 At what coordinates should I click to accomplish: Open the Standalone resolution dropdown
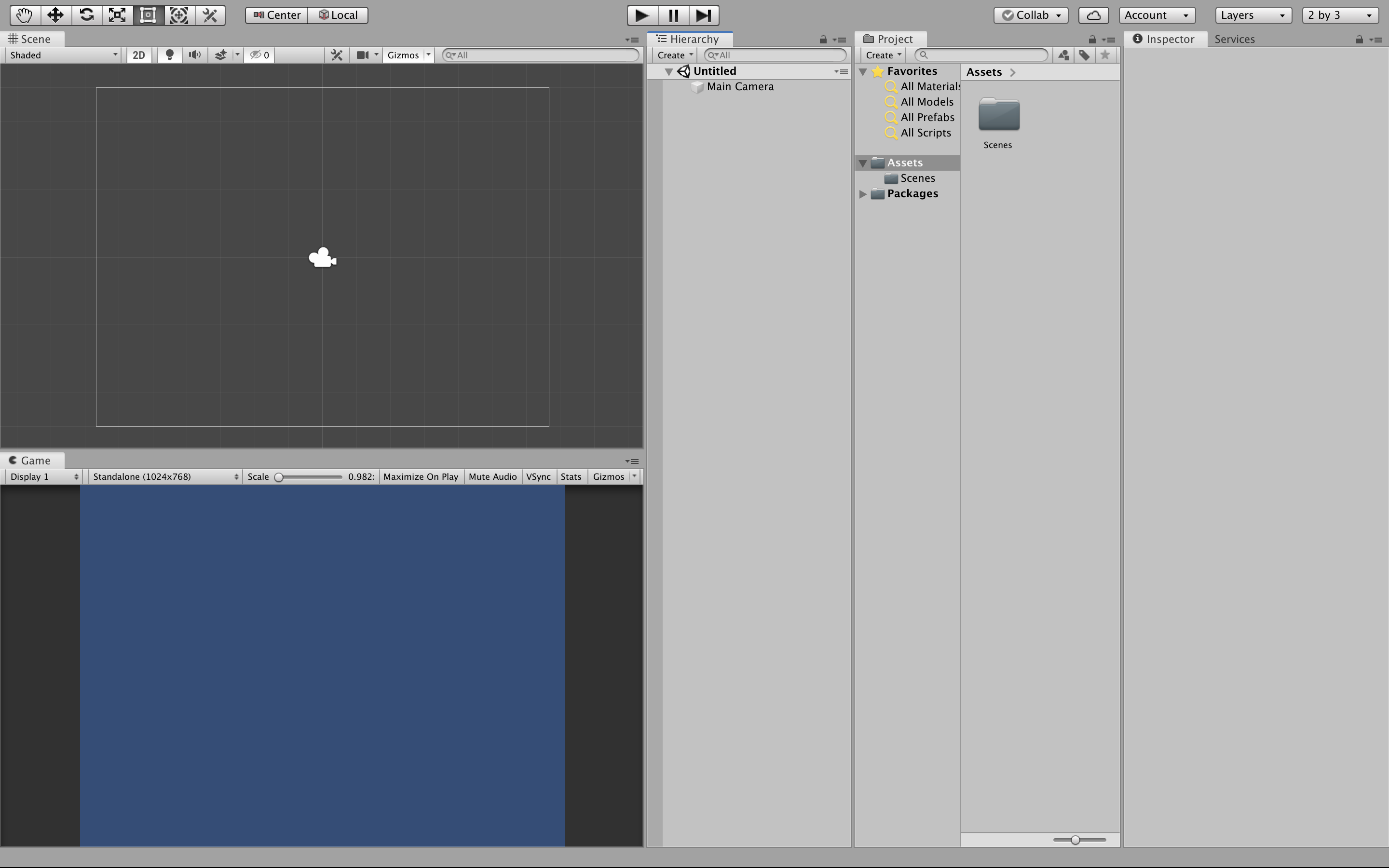pos(165,476)
